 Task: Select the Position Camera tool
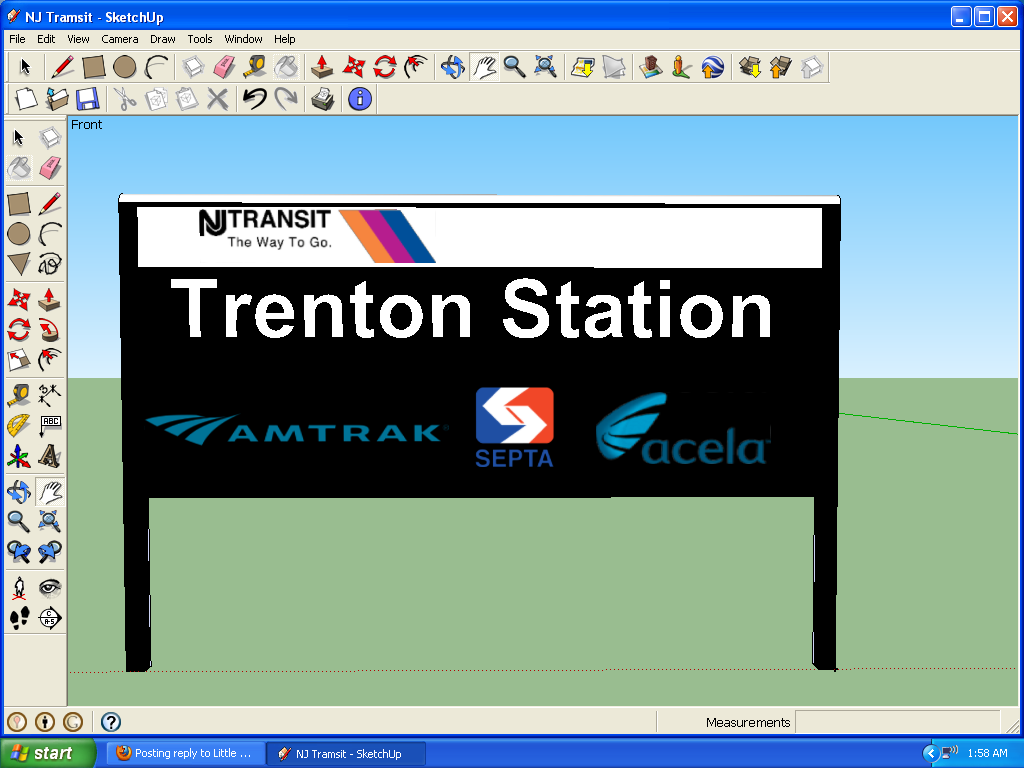pyautogui.click(x=19, y=588)
